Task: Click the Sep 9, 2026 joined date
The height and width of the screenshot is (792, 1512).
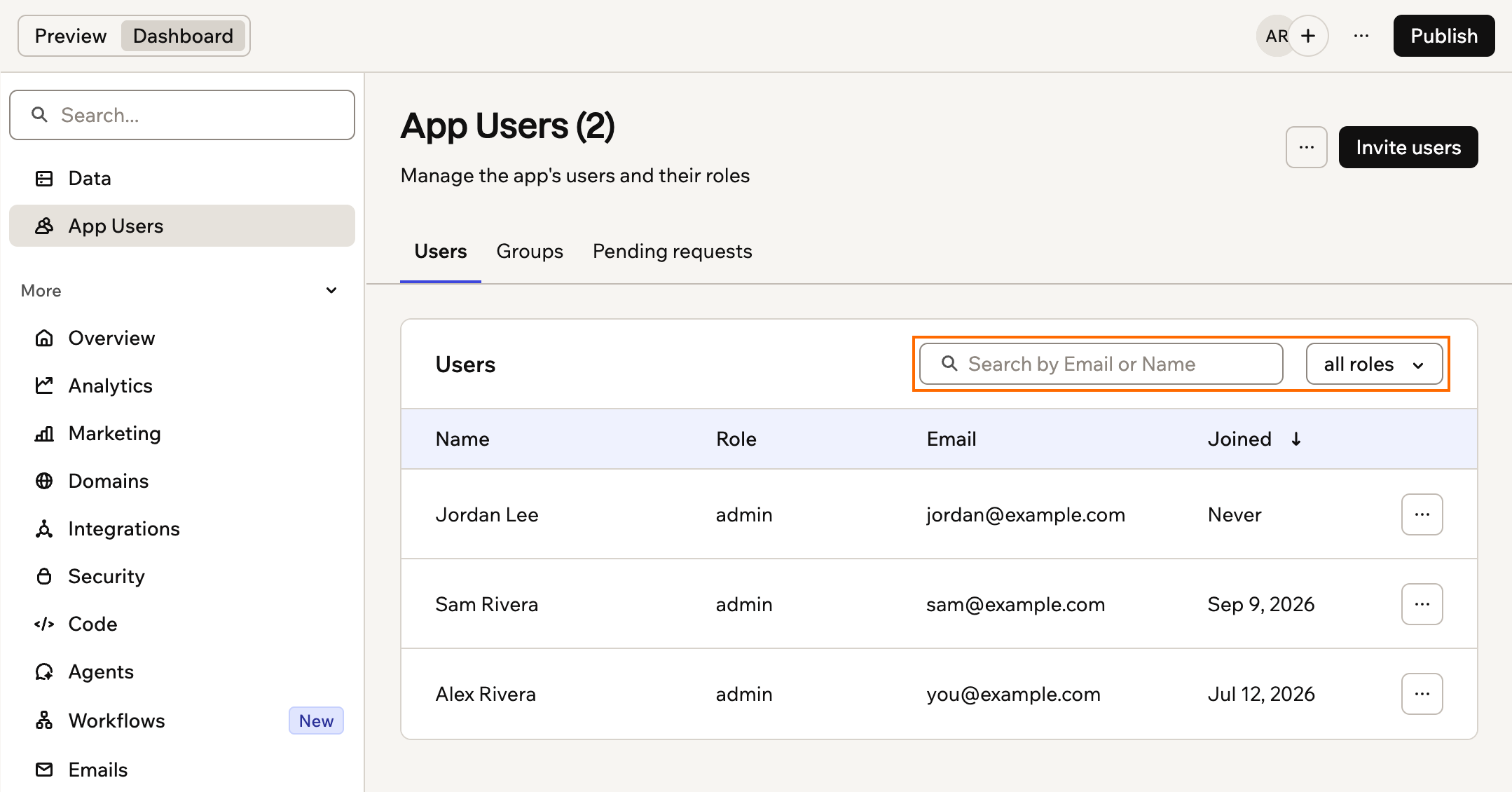Action: pyautogui.click(x=1261, y=604)
